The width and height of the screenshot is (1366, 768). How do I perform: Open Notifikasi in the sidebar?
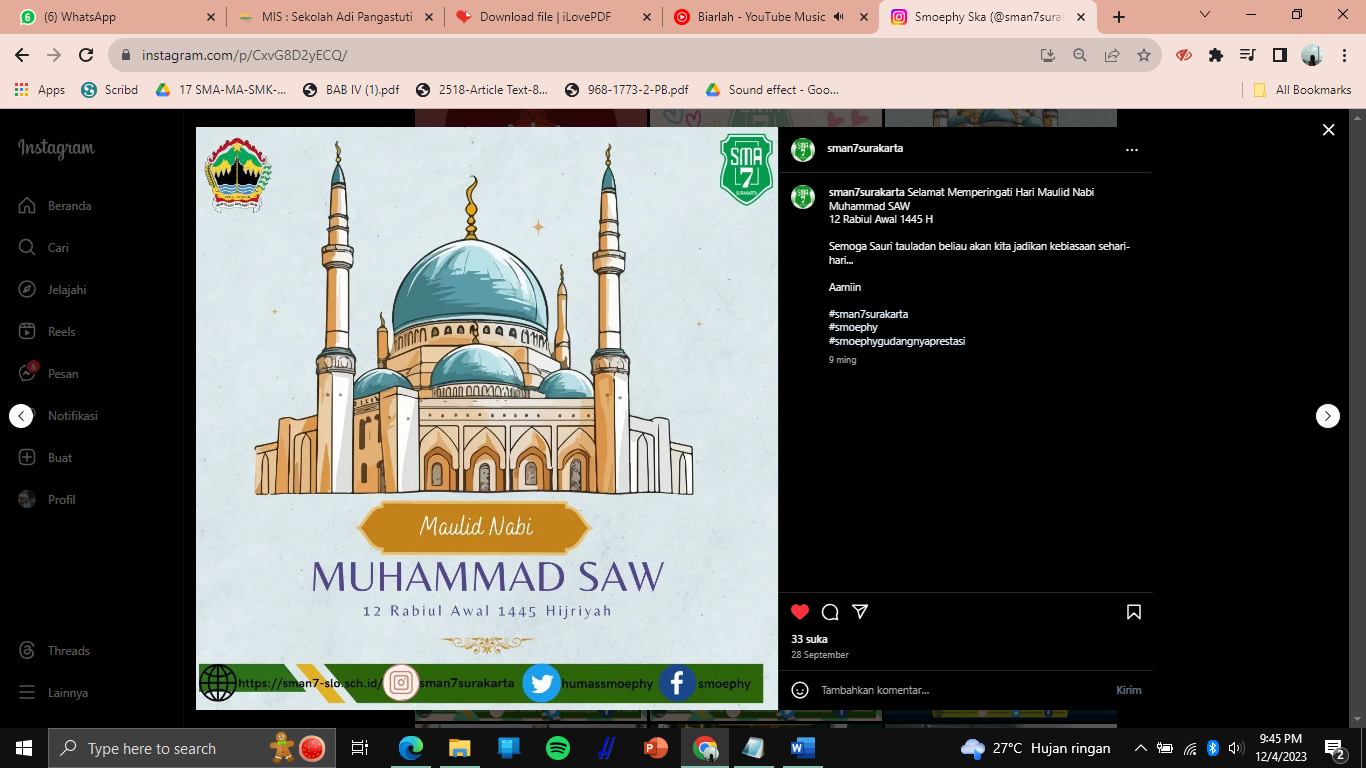[72, 416]
